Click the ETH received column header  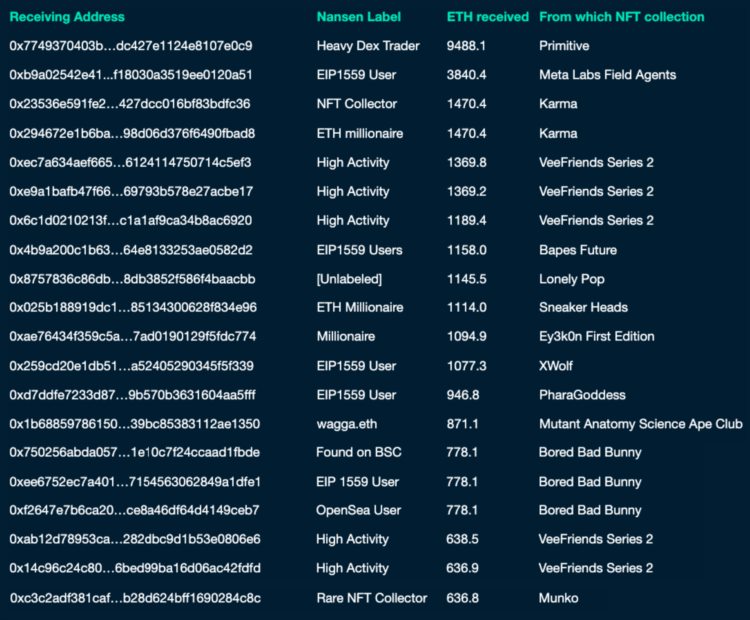[x=487, y=17]
